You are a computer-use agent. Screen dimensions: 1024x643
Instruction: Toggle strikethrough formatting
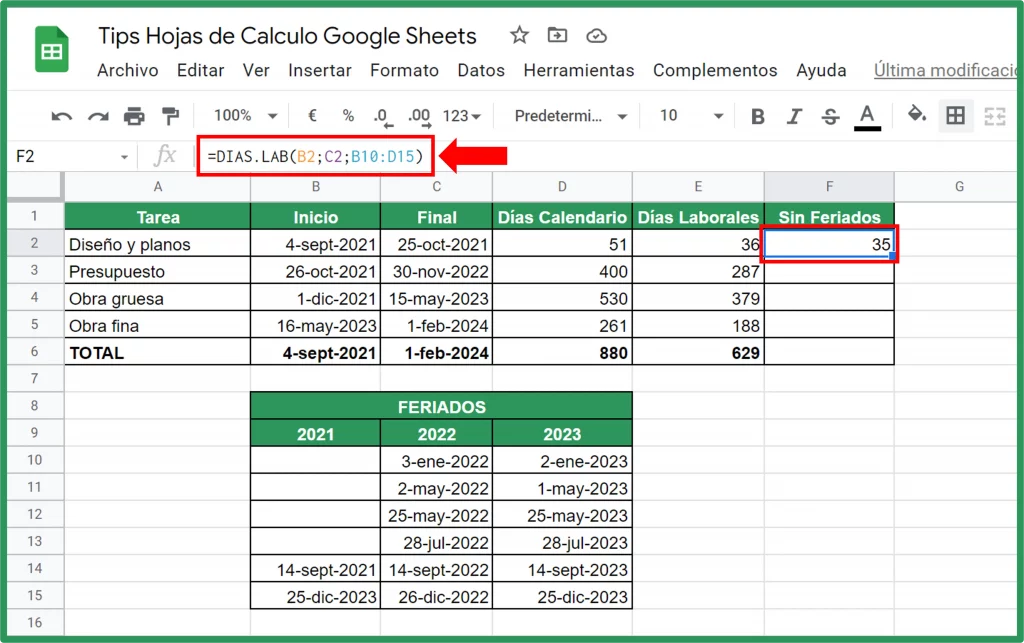tap(830, 116)
